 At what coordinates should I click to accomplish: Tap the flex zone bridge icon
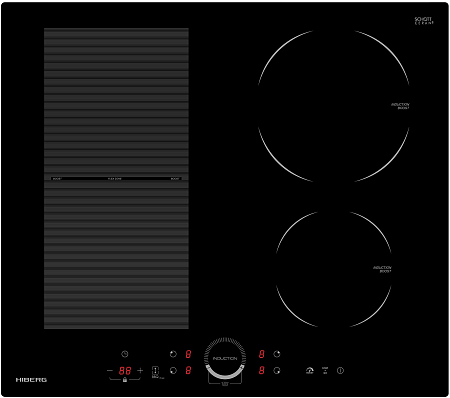155,371
